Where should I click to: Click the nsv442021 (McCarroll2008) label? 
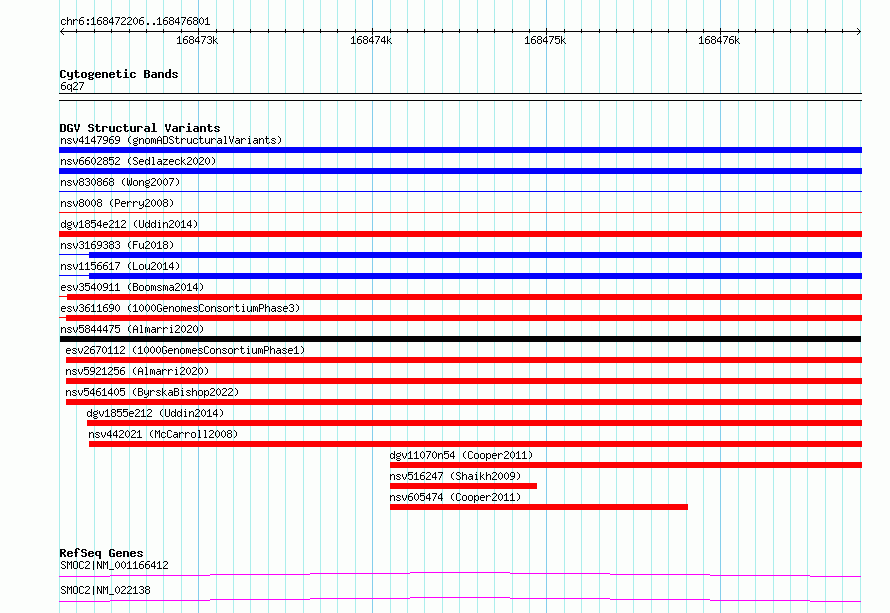pyautogui.click(x=163, y=434)
